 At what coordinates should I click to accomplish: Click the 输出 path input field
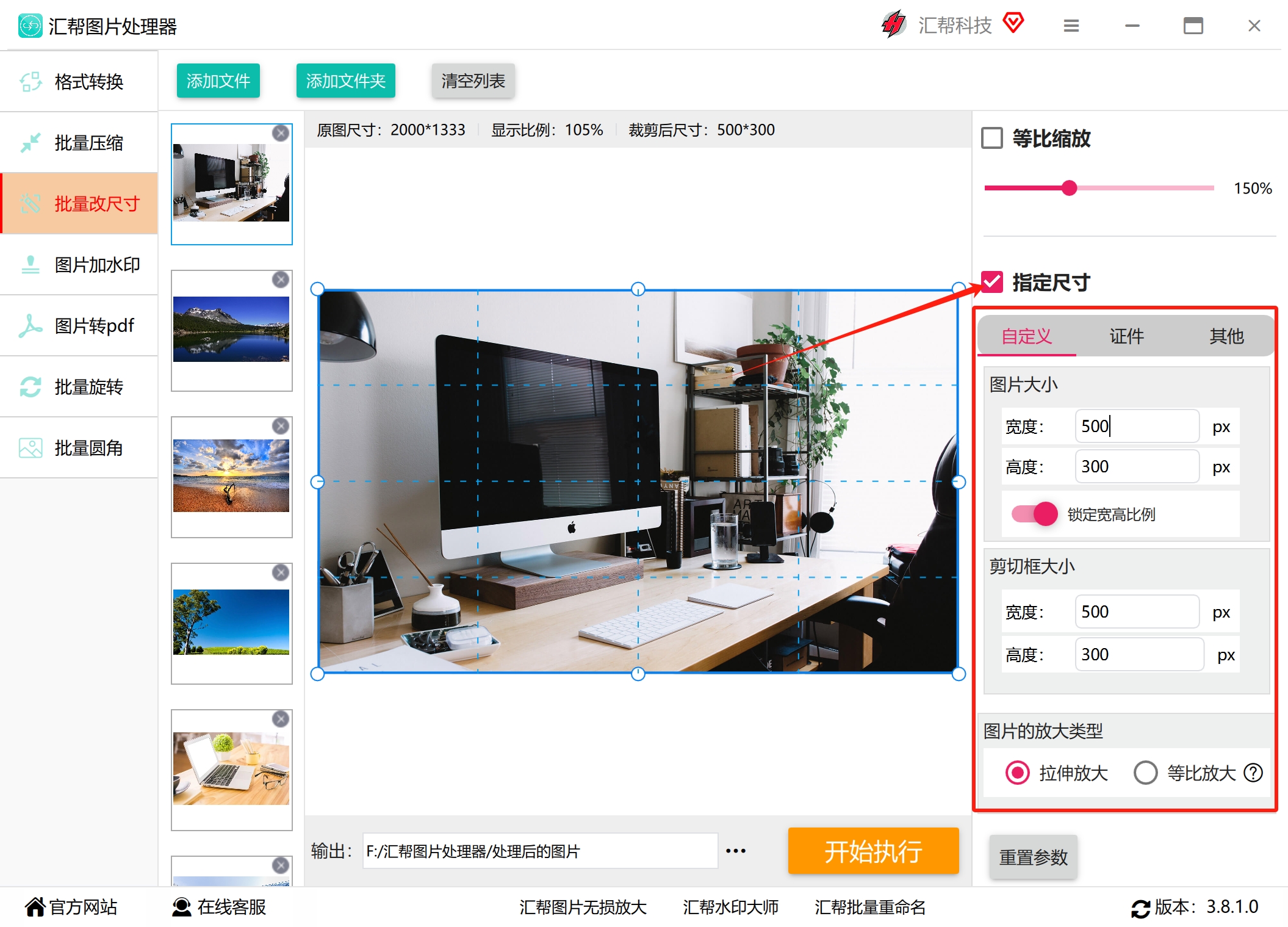[540, 851]
